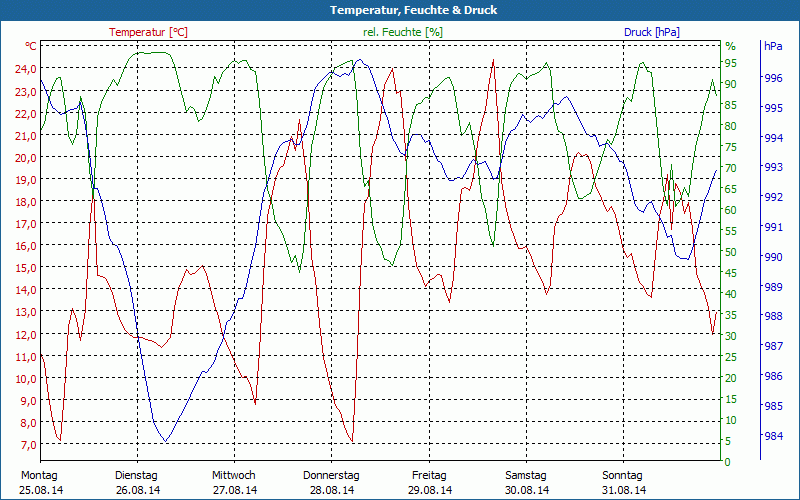This screenshot has width=800, height=500.
Task: Click the '24,0' temperature axis value
Action: click(25, 69)
